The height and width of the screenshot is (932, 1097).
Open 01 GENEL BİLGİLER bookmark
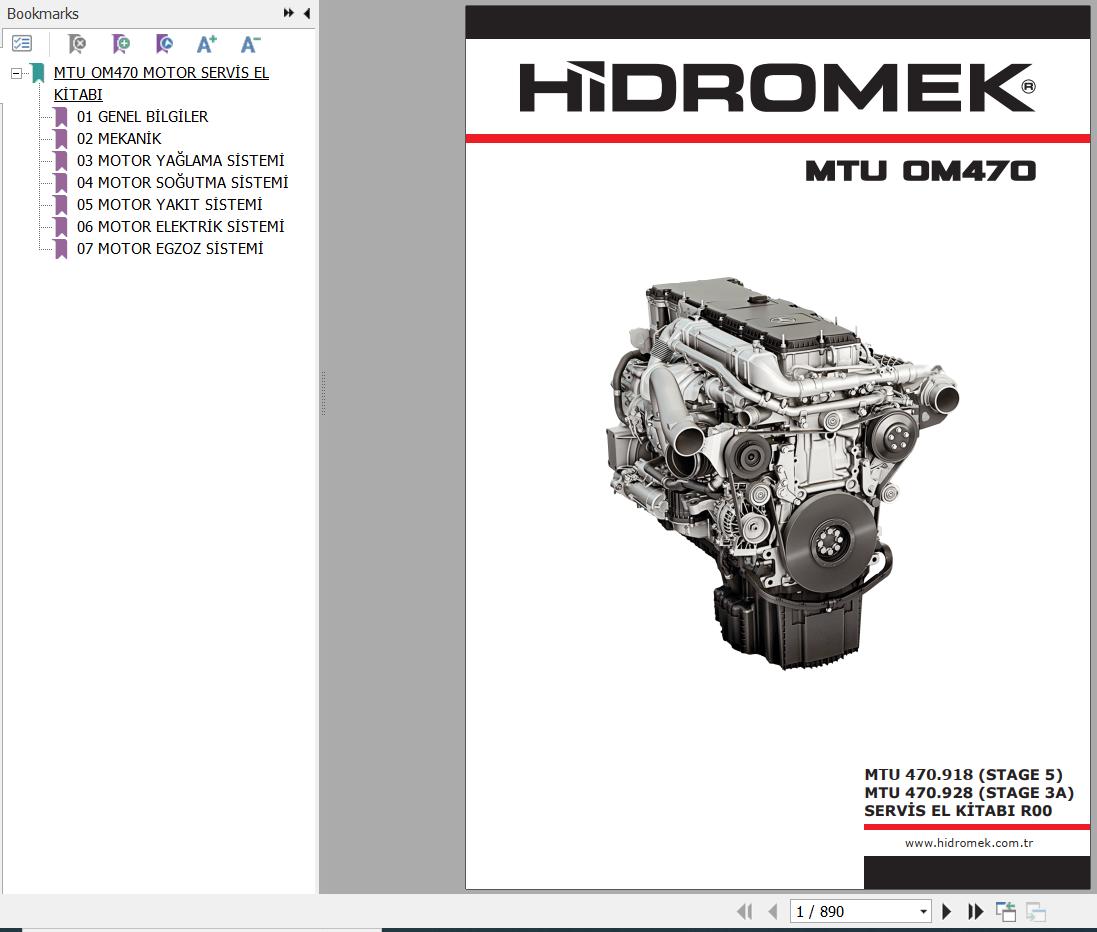(x=142, y=117)
